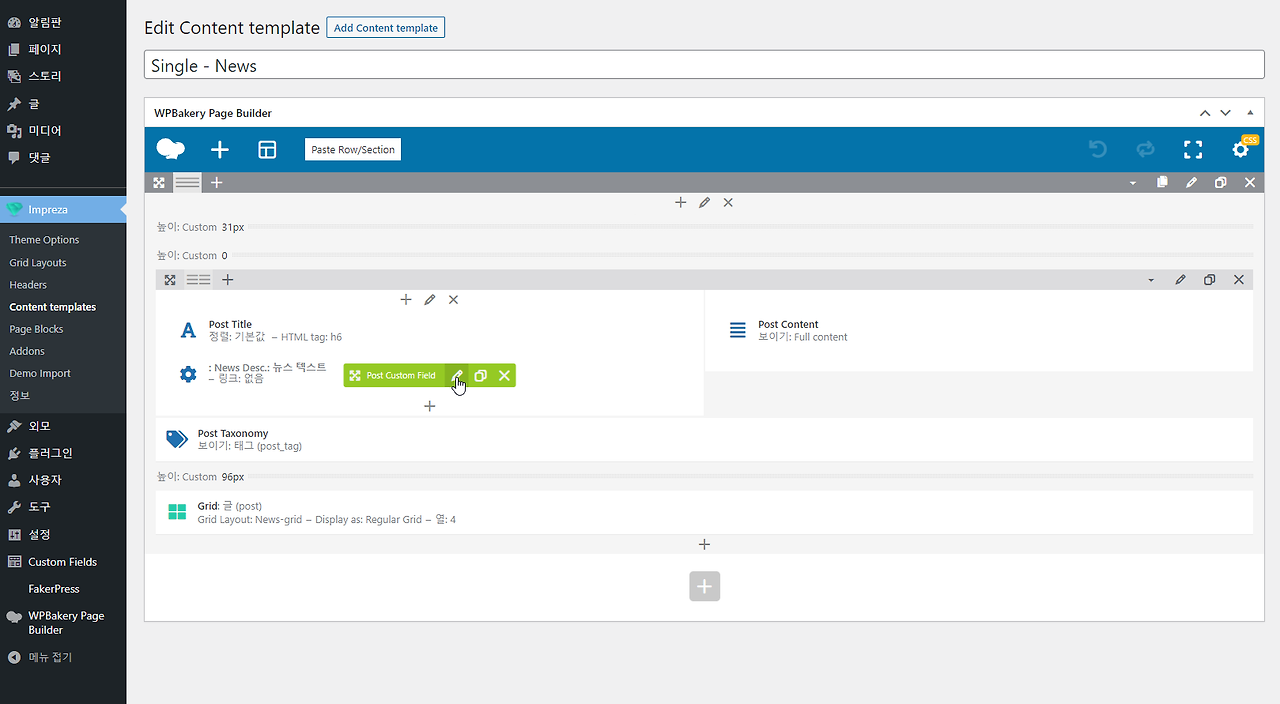This screenshot has width=1280, height=704.
Task: Copy the outer row icon
Action: [x=1162, y=182]
